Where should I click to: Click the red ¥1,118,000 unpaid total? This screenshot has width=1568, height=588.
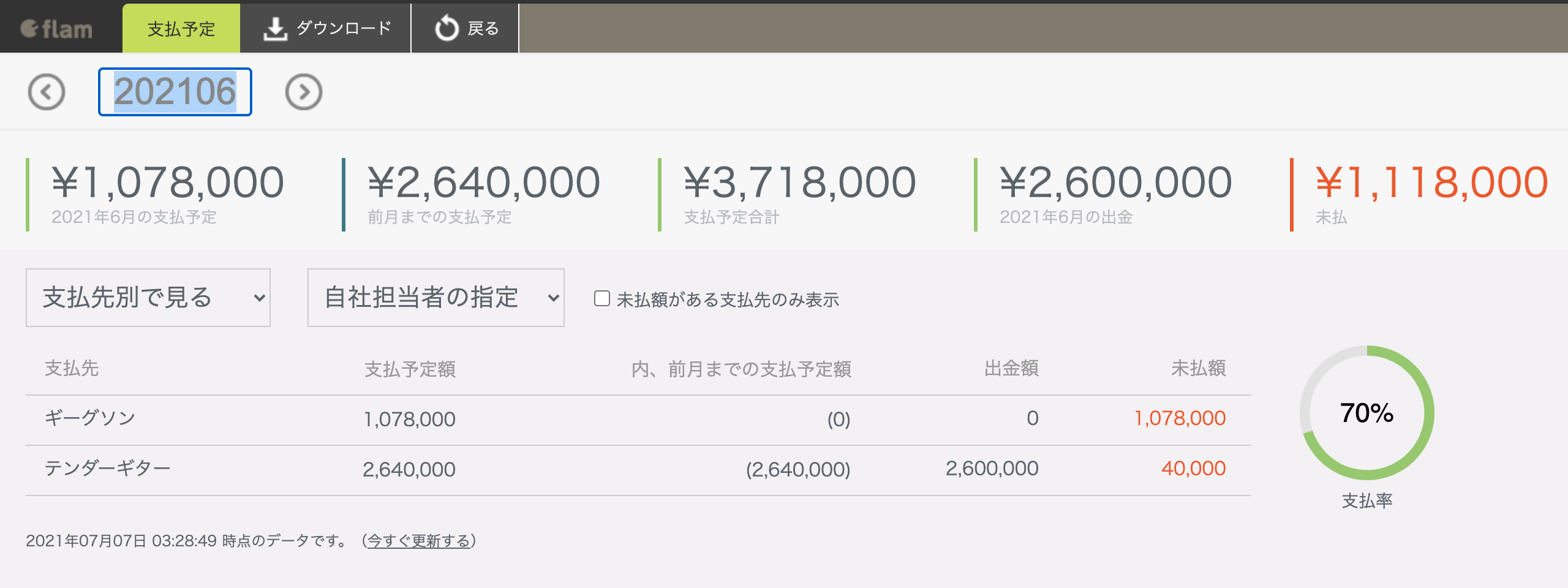point(1431,183)
